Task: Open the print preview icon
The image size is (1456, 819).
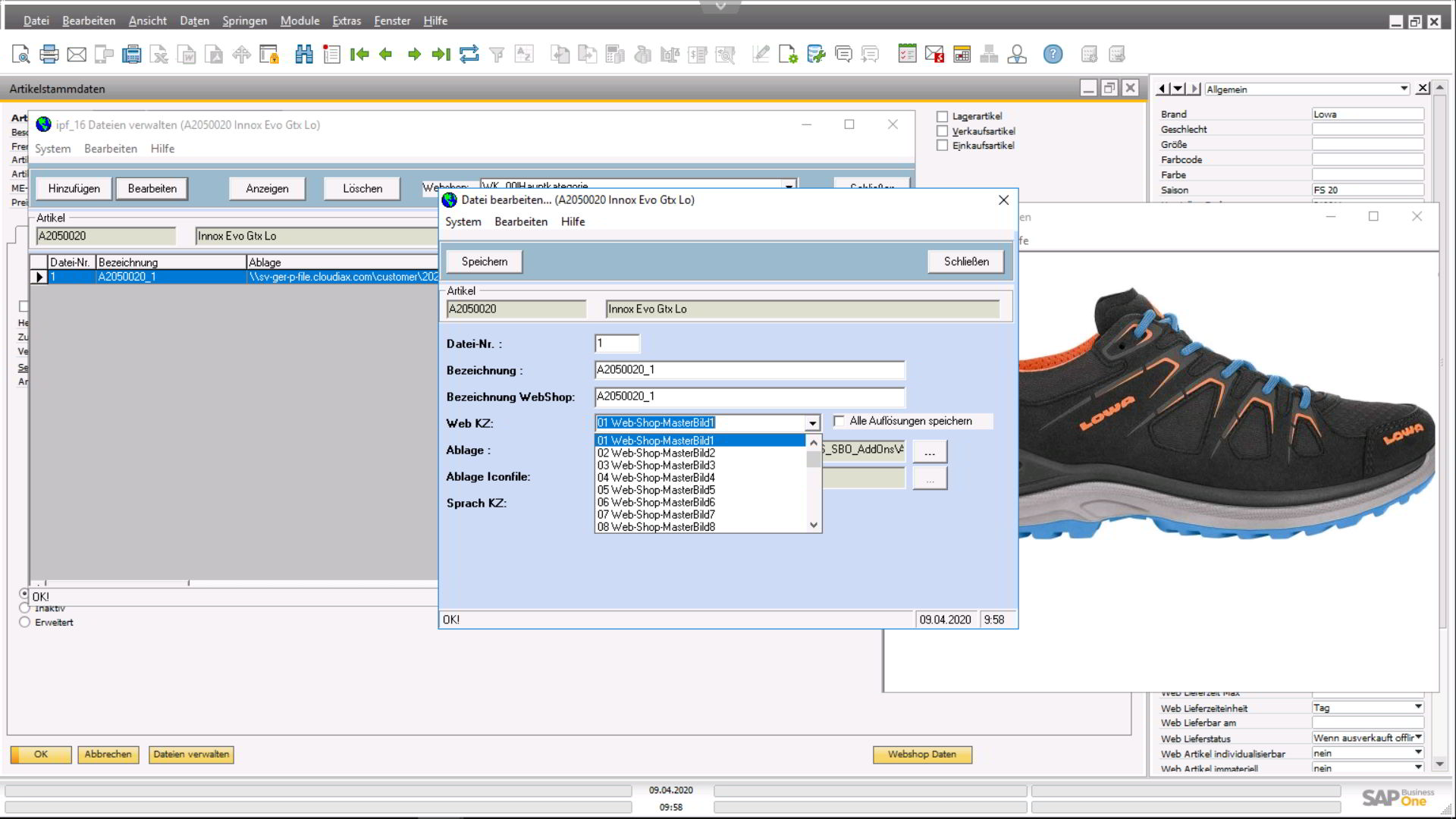Action: [21, 54]
